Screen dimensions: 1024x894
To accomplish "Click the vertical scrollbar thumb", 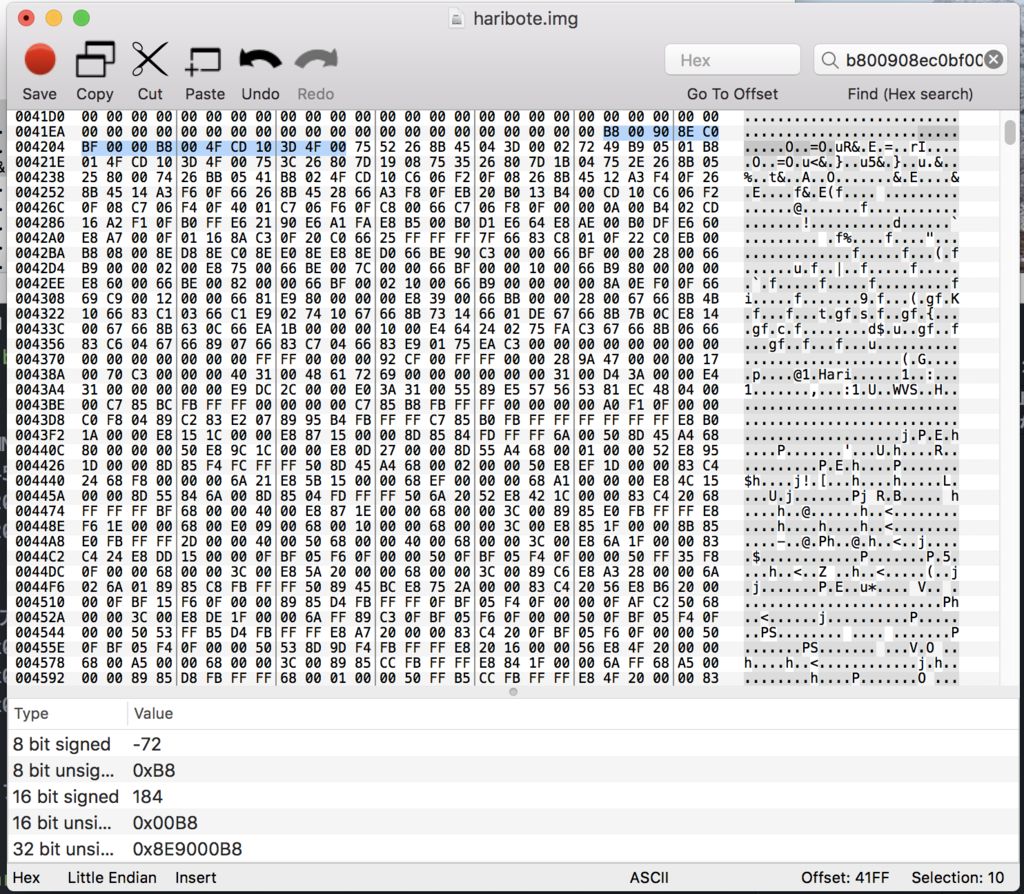I will tap(1010, 132).
